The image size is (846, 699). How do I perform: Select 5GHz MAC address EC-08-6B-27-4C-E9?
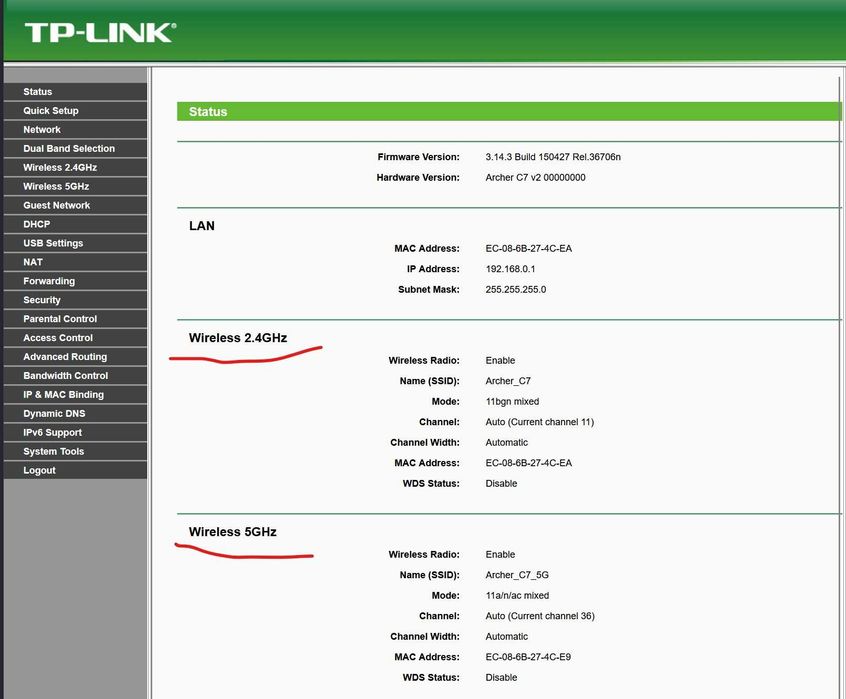coord(528,657)
